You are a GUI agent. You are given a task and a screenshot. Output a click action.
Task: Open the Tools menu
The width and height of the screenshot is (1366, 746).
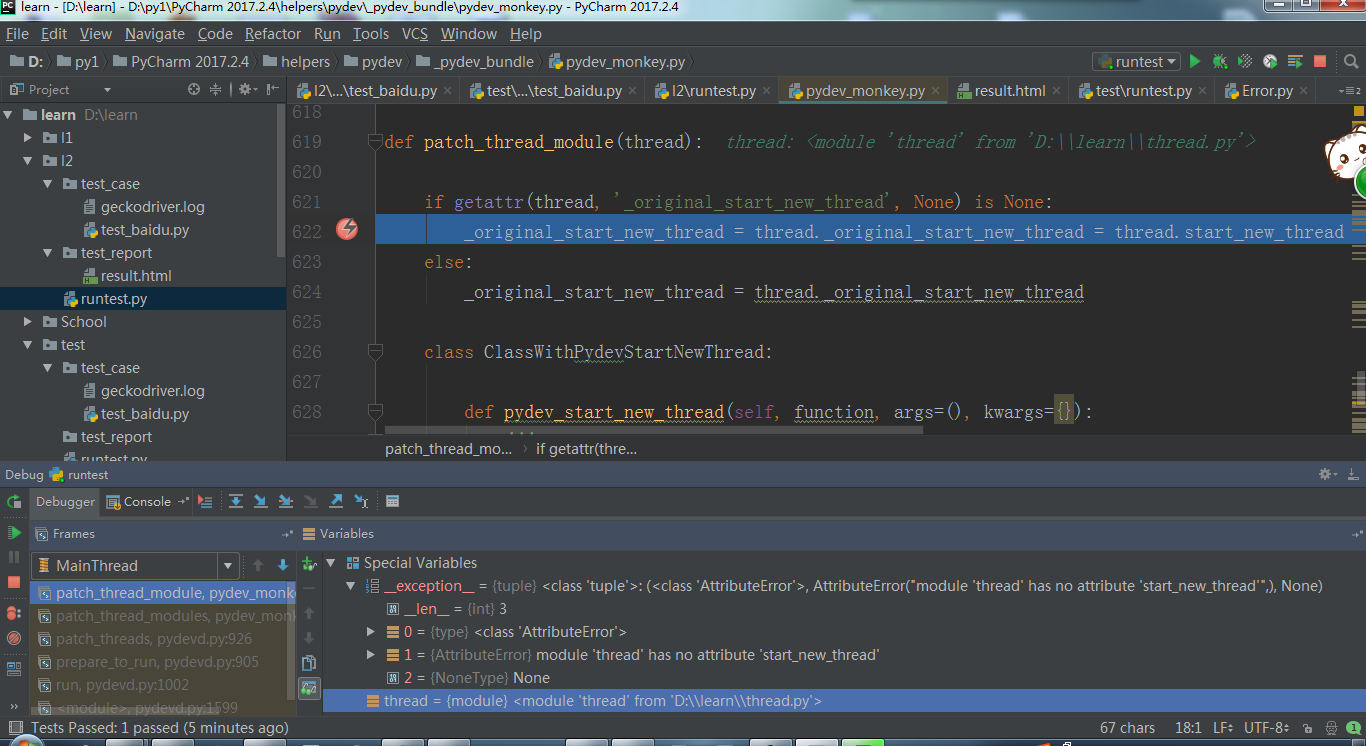[370, 34]
